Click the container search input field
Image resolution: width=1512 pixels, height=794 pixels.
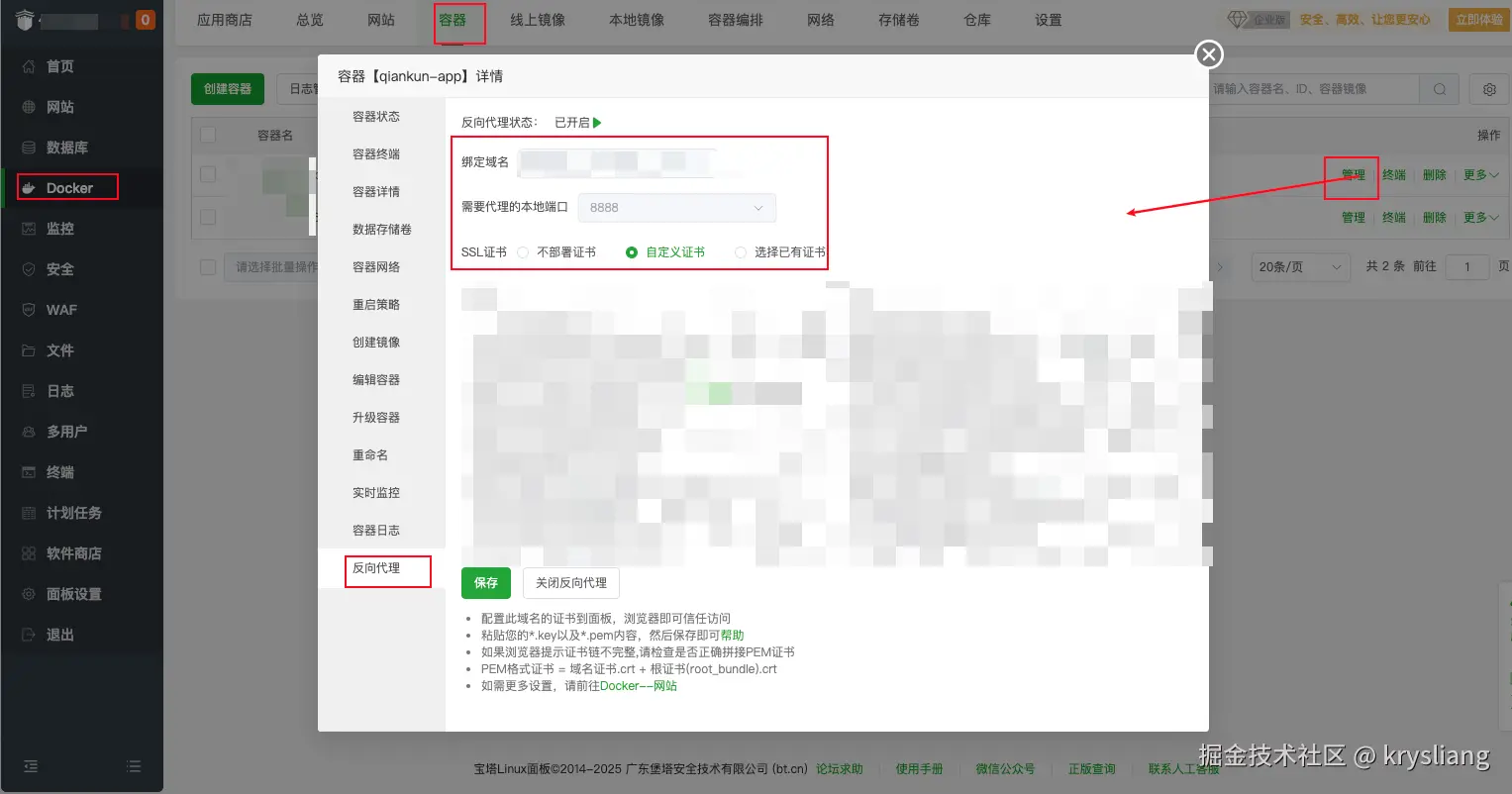point(1314,89)
